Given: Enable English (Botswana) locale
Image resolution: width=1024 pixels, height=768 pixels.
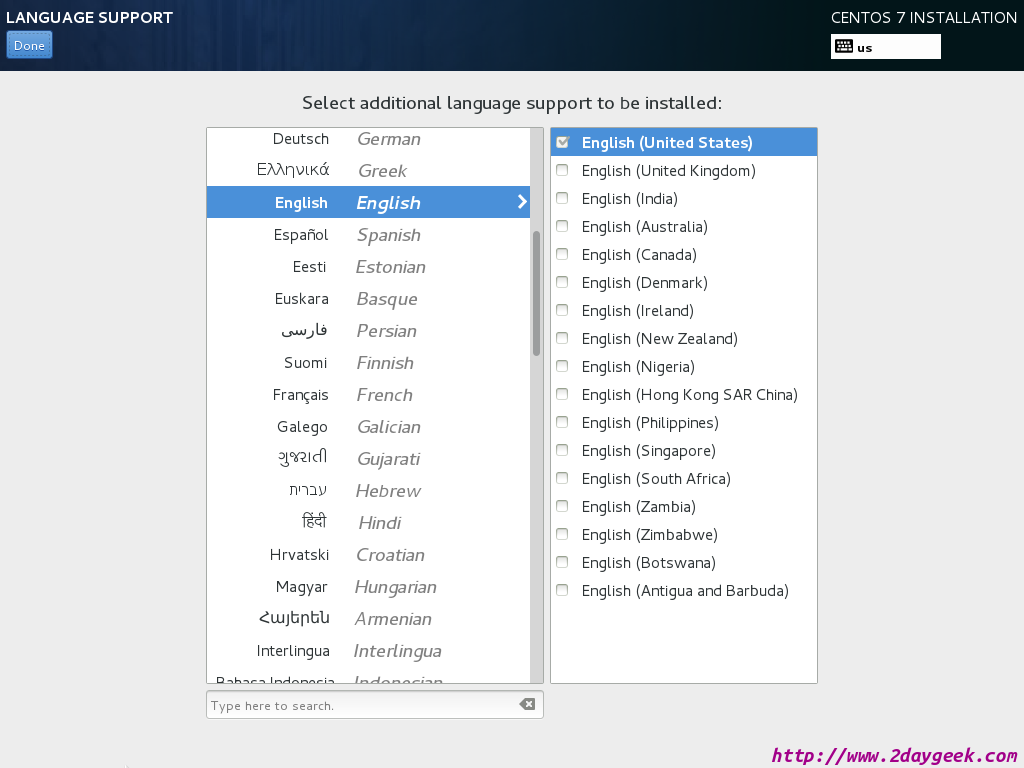Looking at the screenshot, I should (562, 562).
